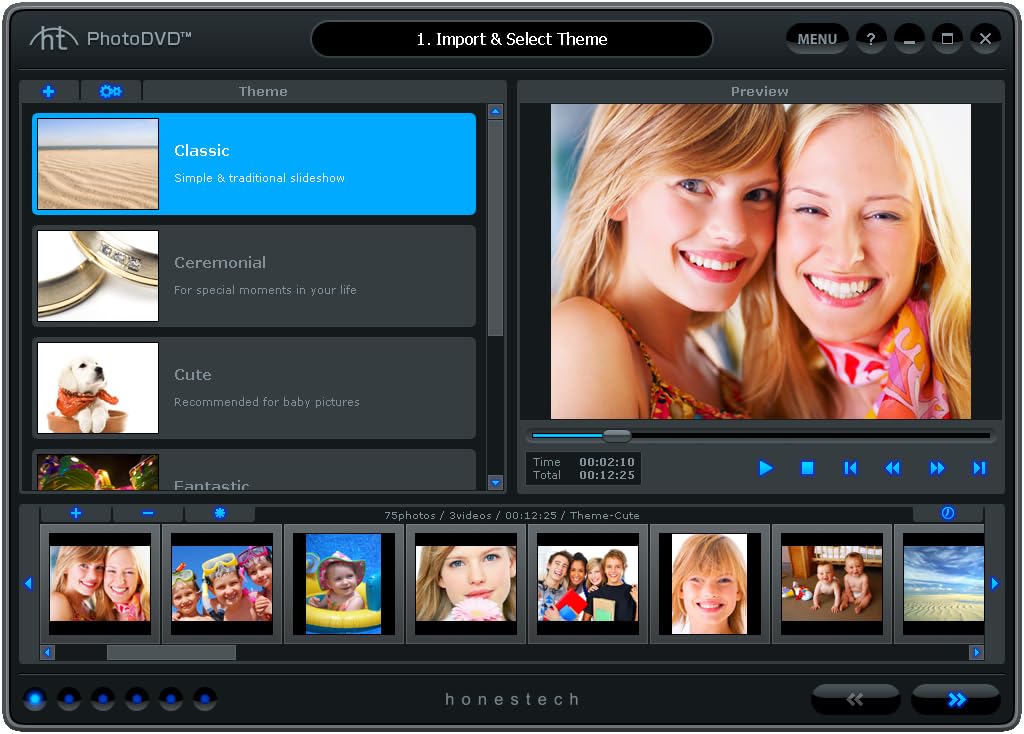Select the Classic theme

pyautogui.click(x=254, y=164)
